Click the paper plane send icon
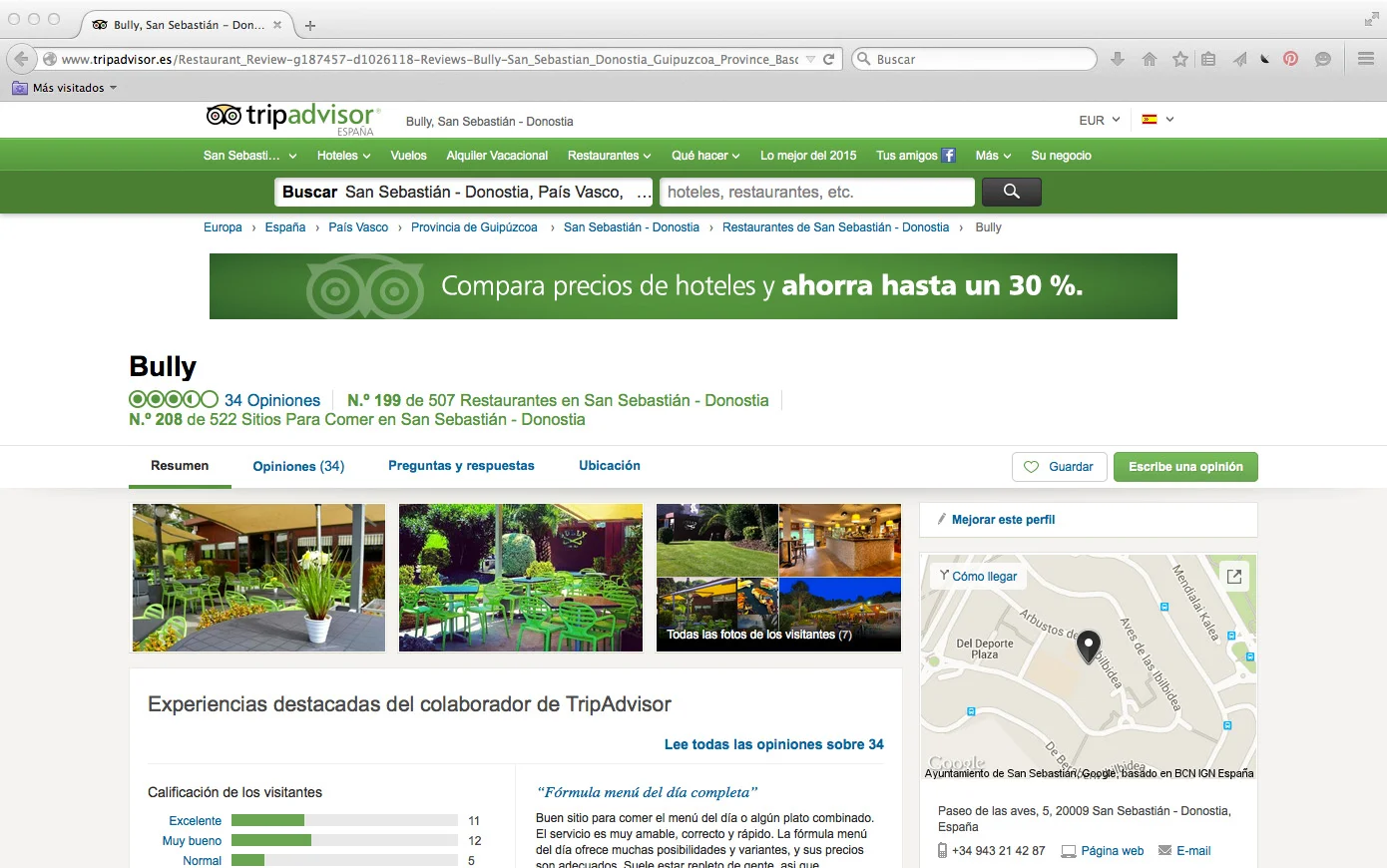This screenshot has width=1387, height=868. pyautogui.click(x=1239, y=59)
